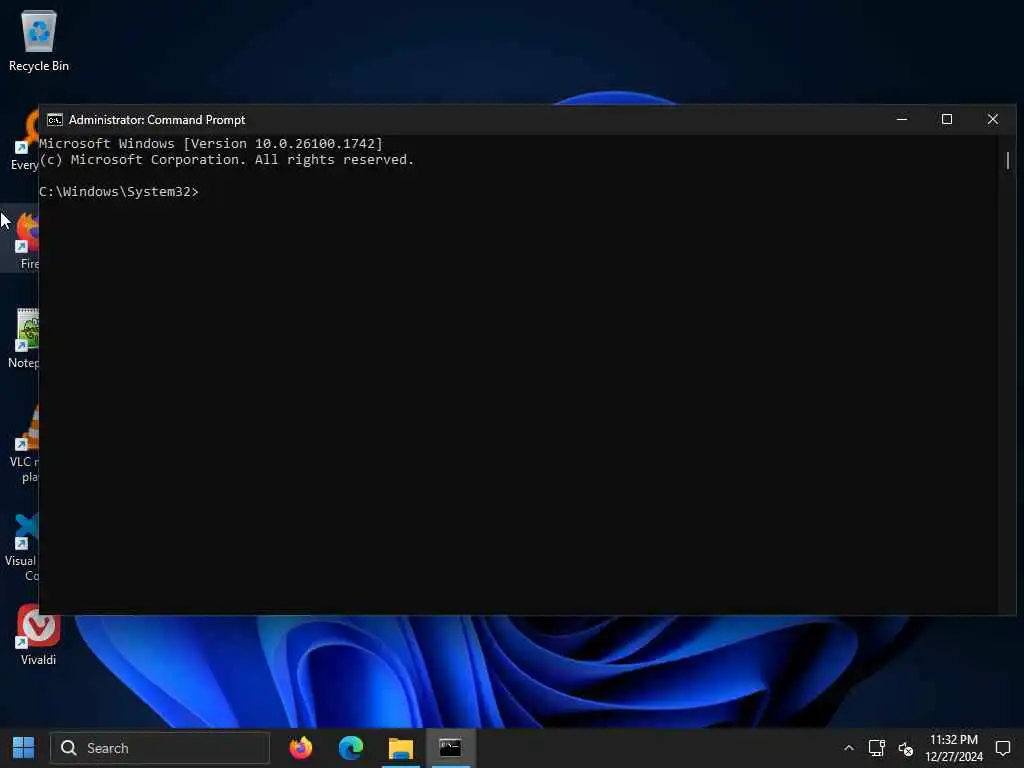Open the network status tray icon

[876, 748]
